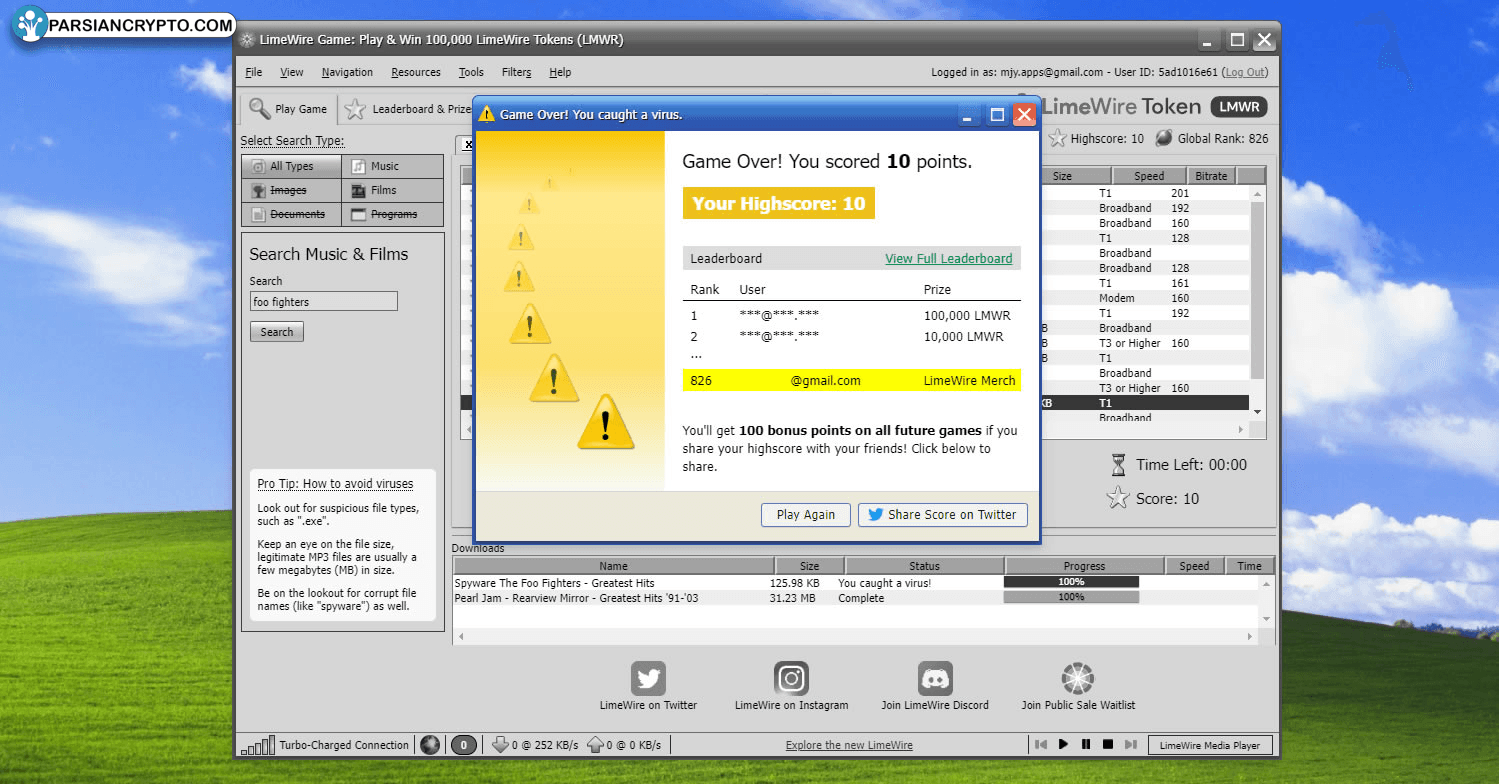
Task: Open LimeWire on Twitter icon
Action: (x=648, y=679)
